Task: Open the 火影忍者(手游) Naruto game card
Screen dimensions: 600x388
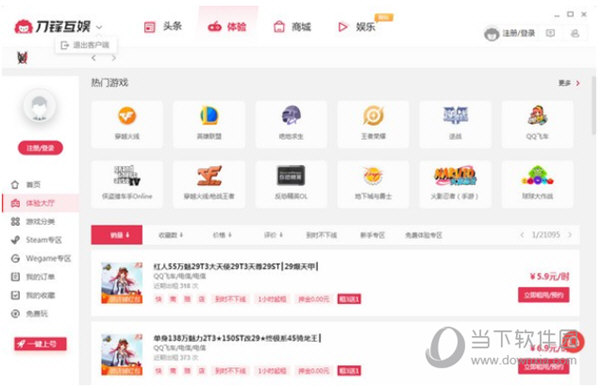Action: (x=455, y=184)
